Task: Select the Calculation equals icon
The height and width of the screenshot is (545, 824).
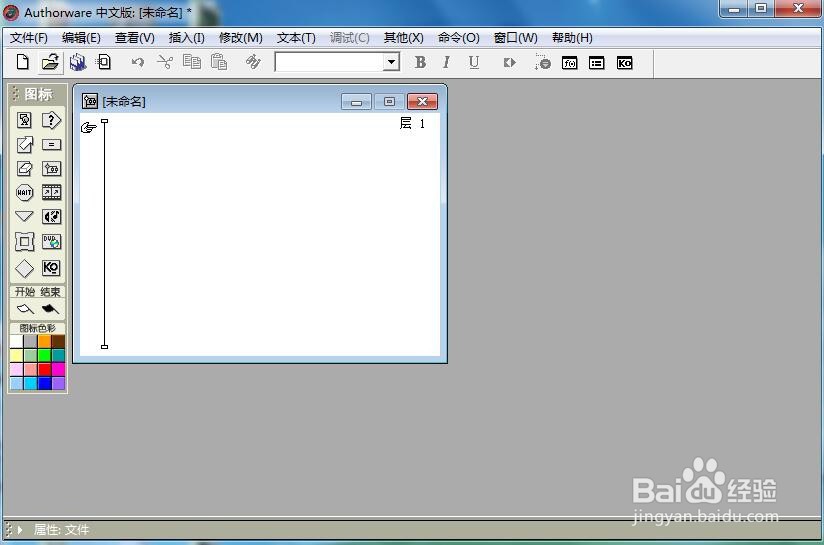Action: tap(51, 145)
